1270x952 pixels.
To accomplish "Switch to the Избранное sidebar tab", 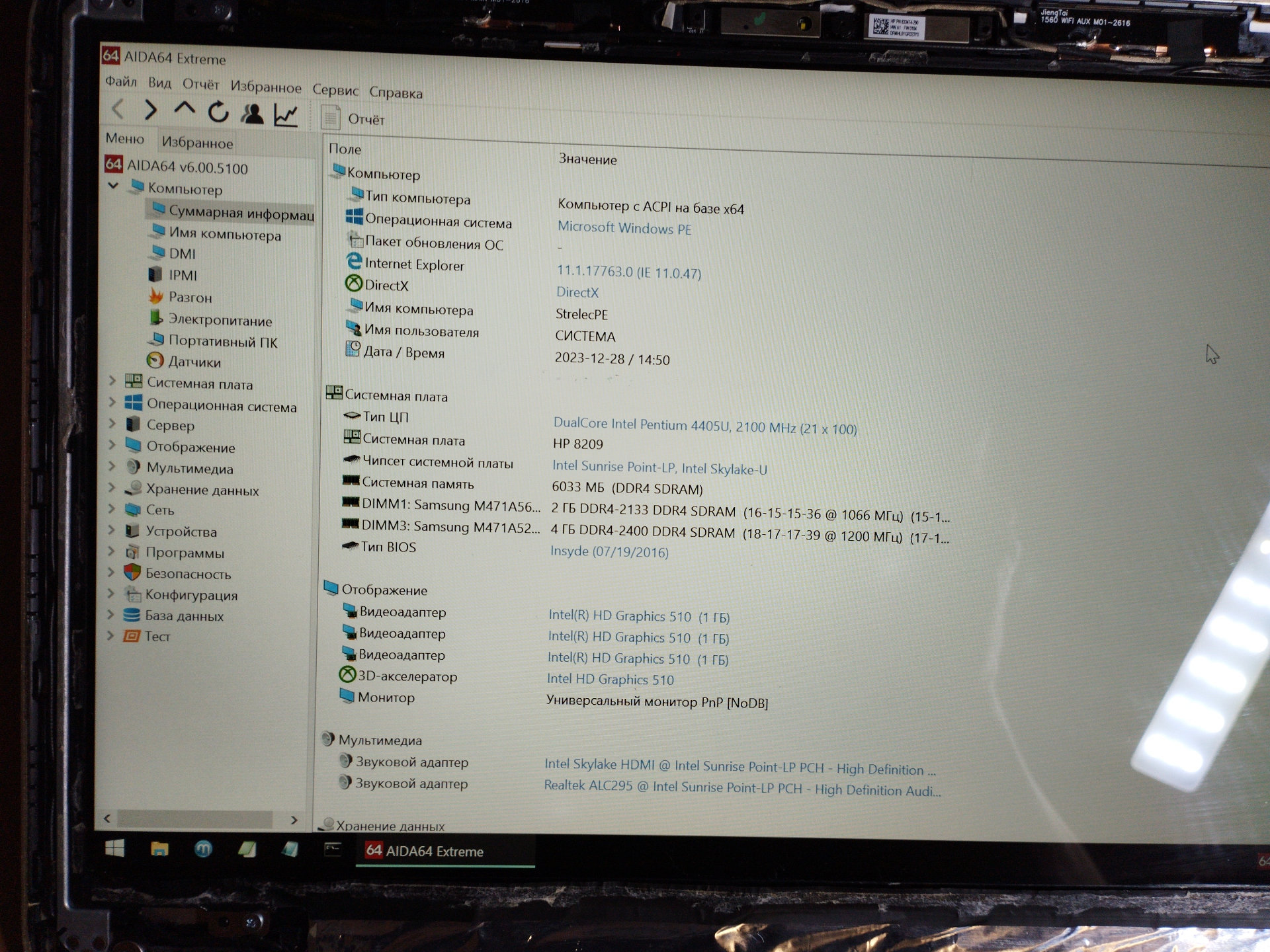I will coord(197,143).
